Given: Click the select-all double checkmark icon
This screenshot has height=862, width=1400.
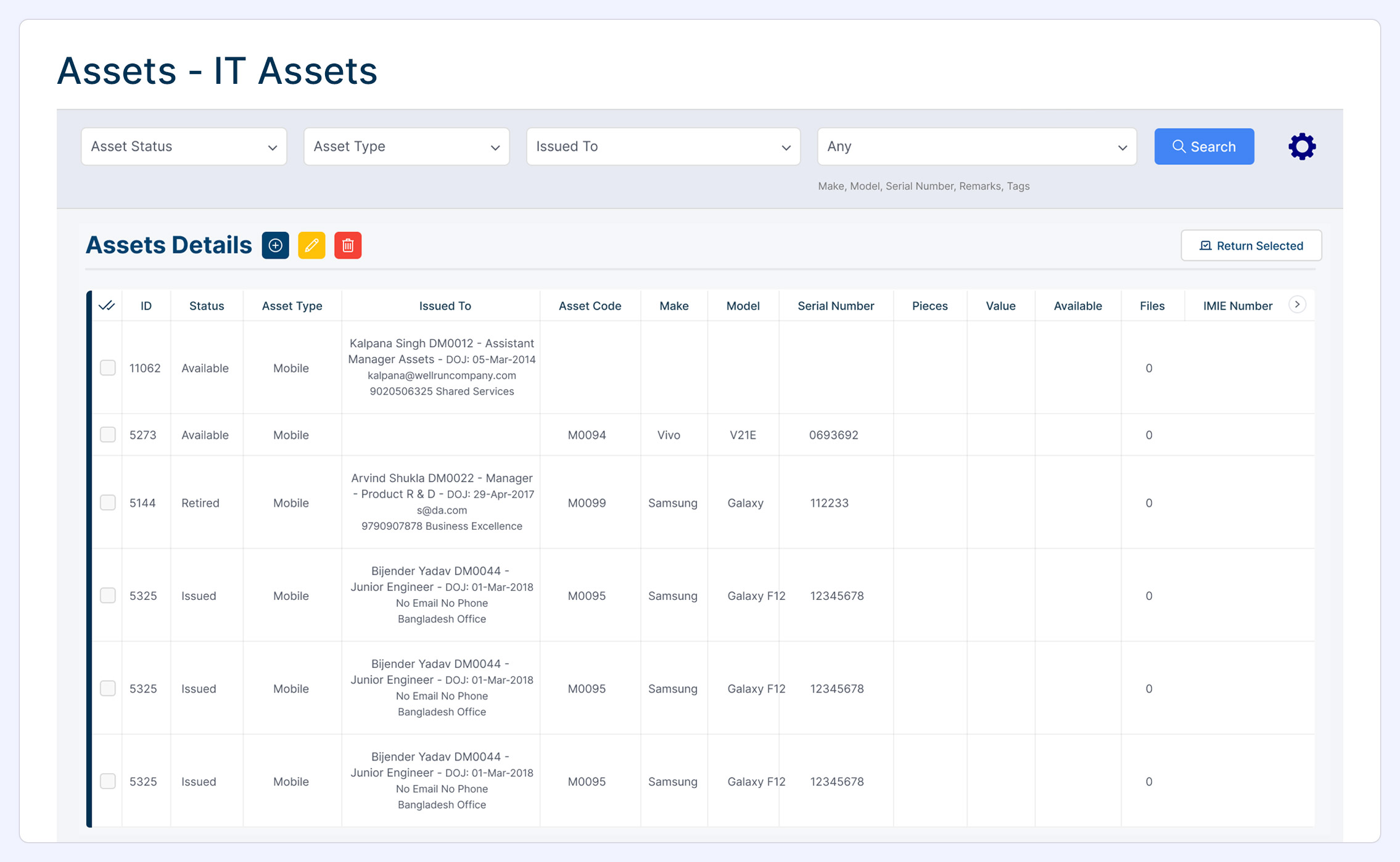Looking at the screenshot, I should click(x=107, y=306).
